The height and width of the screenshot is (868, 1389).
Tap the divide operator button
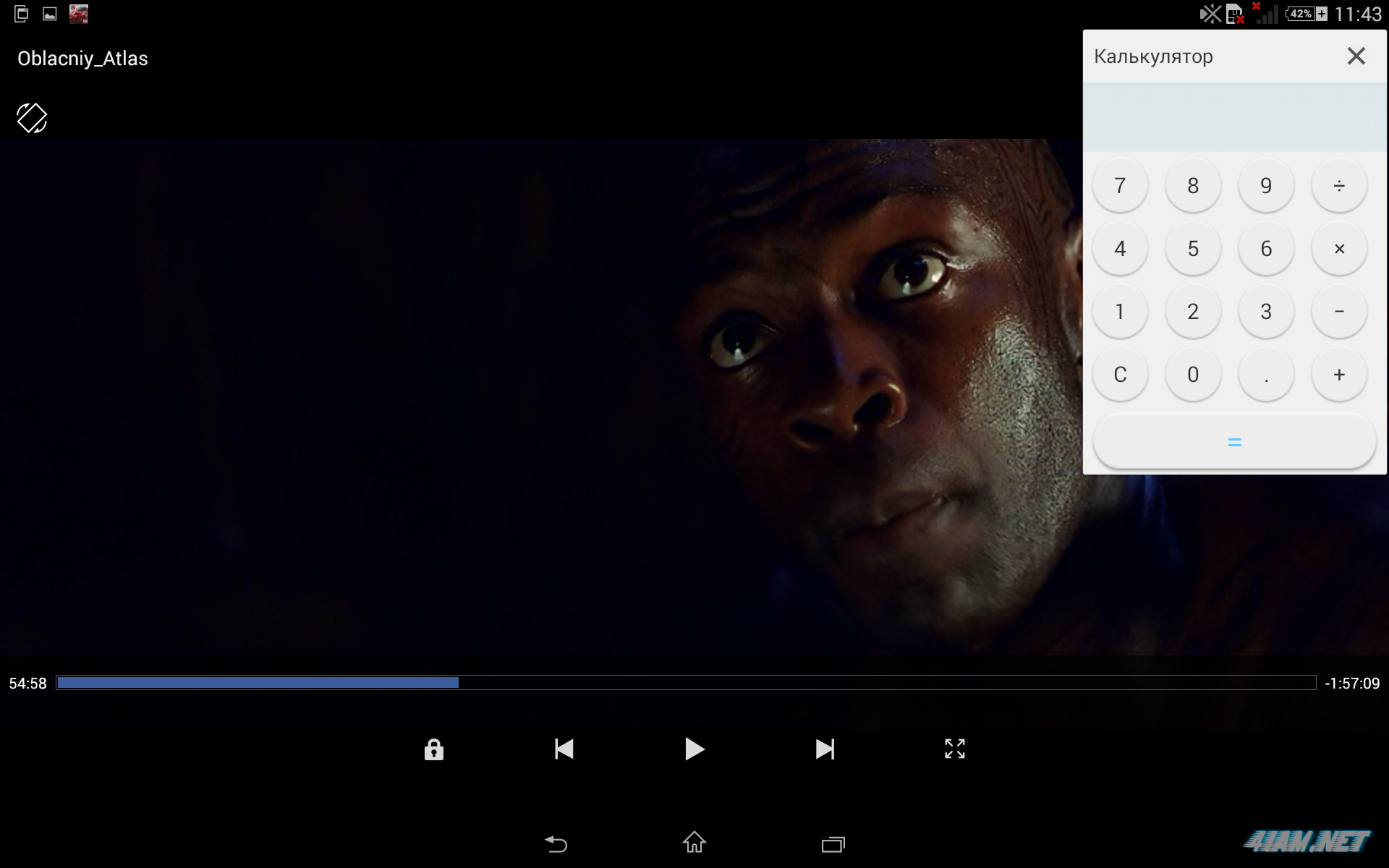point(1339,186)
